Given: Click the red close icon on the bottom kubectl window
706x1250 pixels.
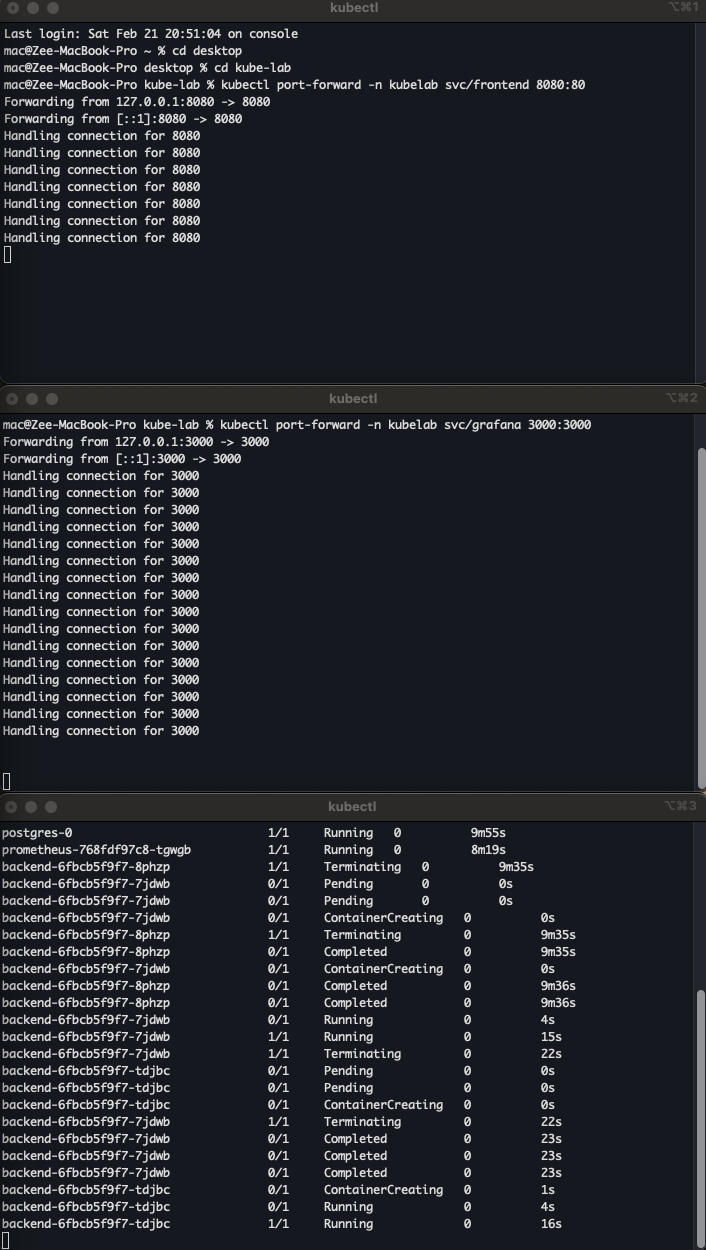Looking at the screenshot, I should [x=10, y=806].
